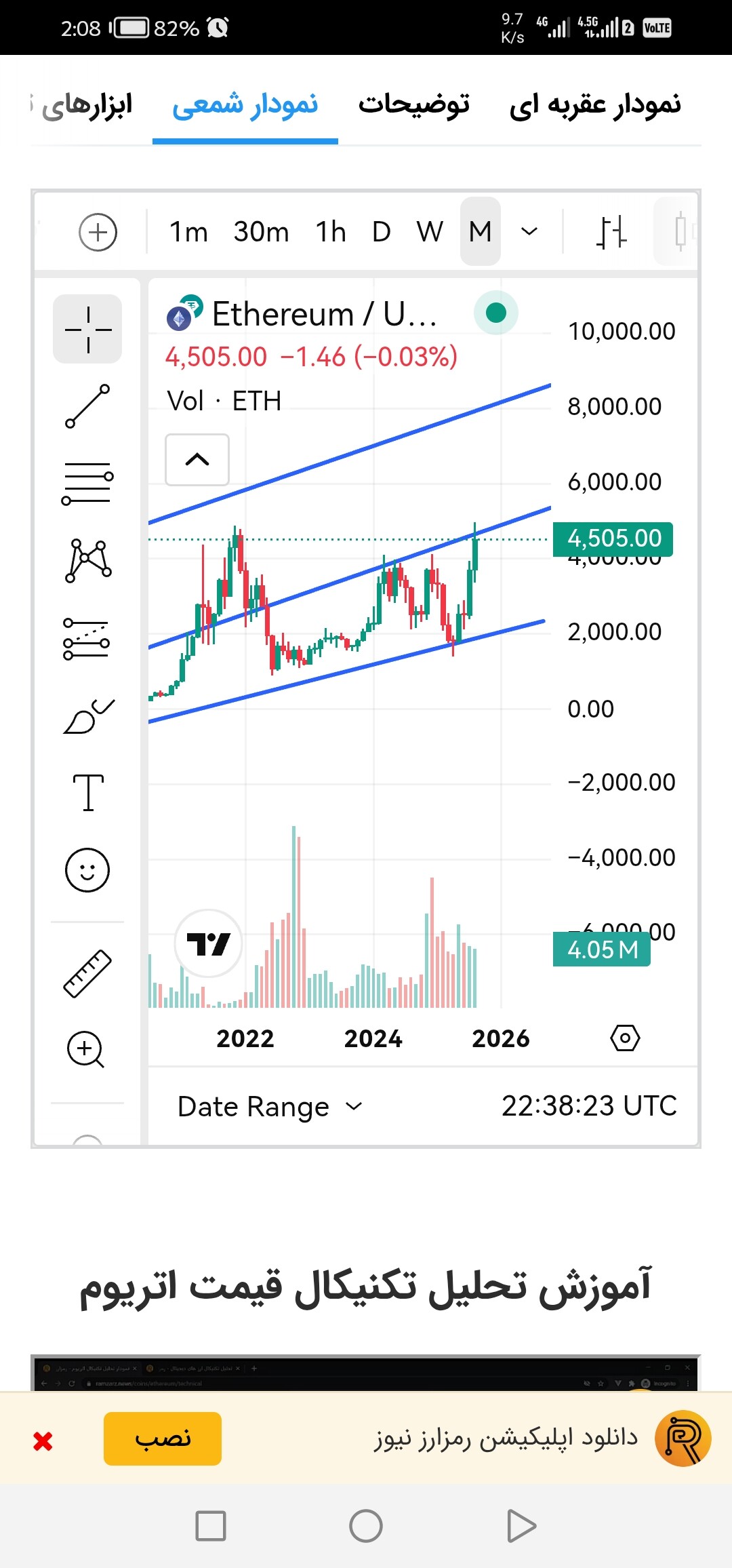Select the trend line drawing tool
The height and width of the screenshot is (1568, 732).
(x=87, y=406)
